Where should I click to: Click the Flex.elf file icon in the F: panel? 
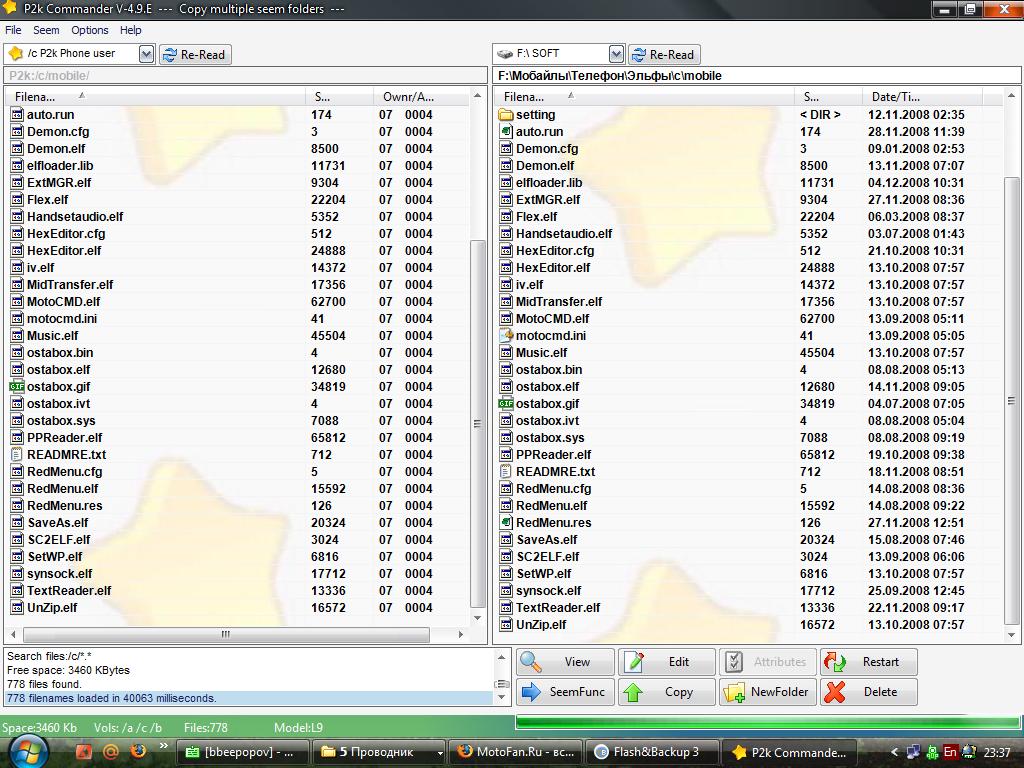[505, 217]
